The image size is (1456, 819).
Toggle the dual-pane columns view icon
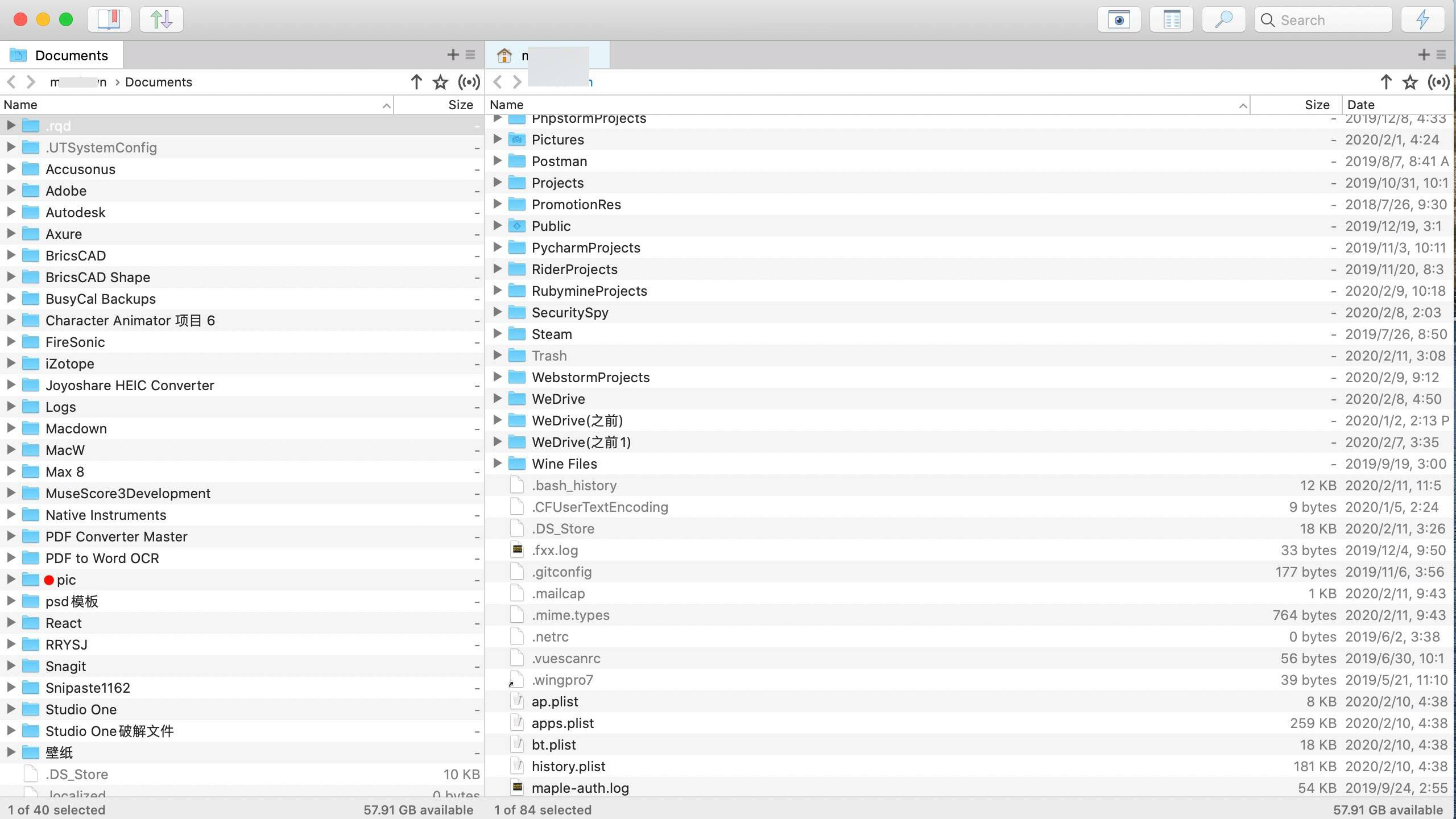pyautogui.click(x=1172, y=20)
